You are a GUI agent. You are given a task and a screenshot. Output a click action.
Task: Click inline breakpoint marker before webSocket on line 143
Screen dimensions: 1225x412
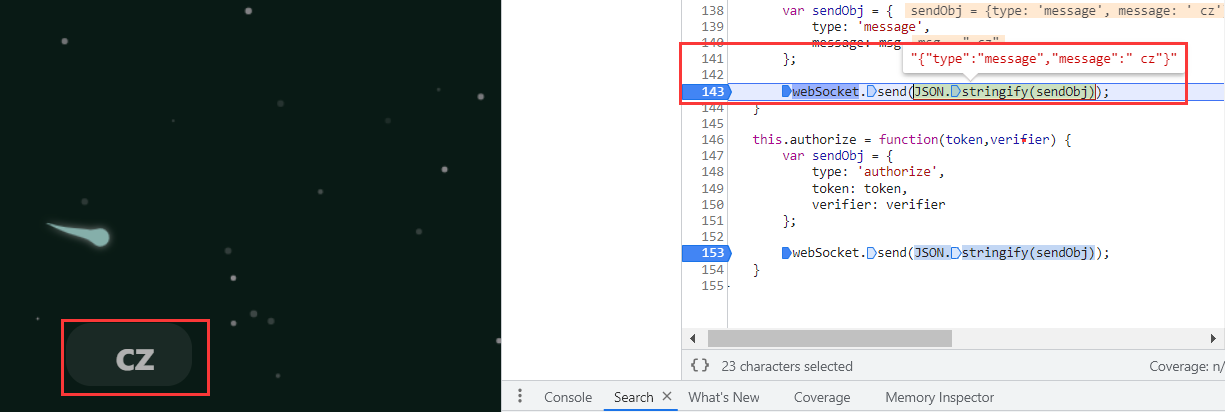(x=786, y=92)
